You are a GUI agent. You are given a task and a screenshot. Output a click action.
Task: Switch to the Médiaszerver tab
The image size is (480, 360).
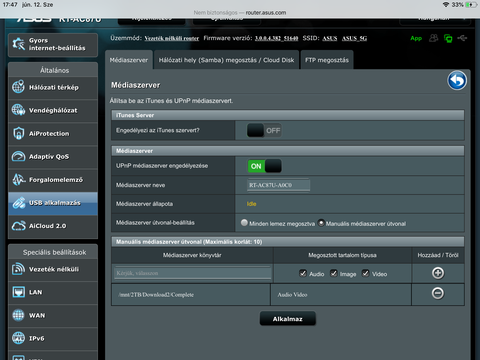(129, 60)
